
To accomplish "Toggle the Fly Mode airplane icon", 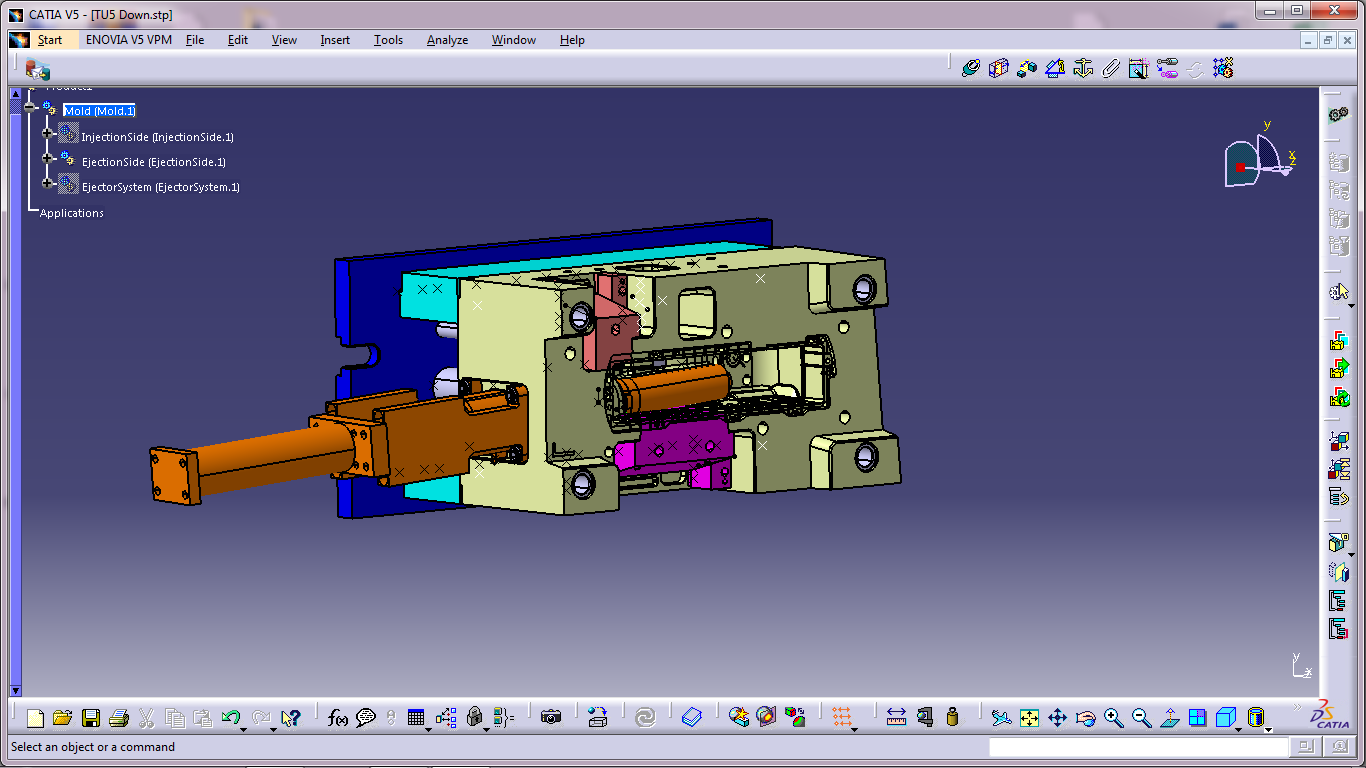I will pyautogui.click(x=1001, y=717).
